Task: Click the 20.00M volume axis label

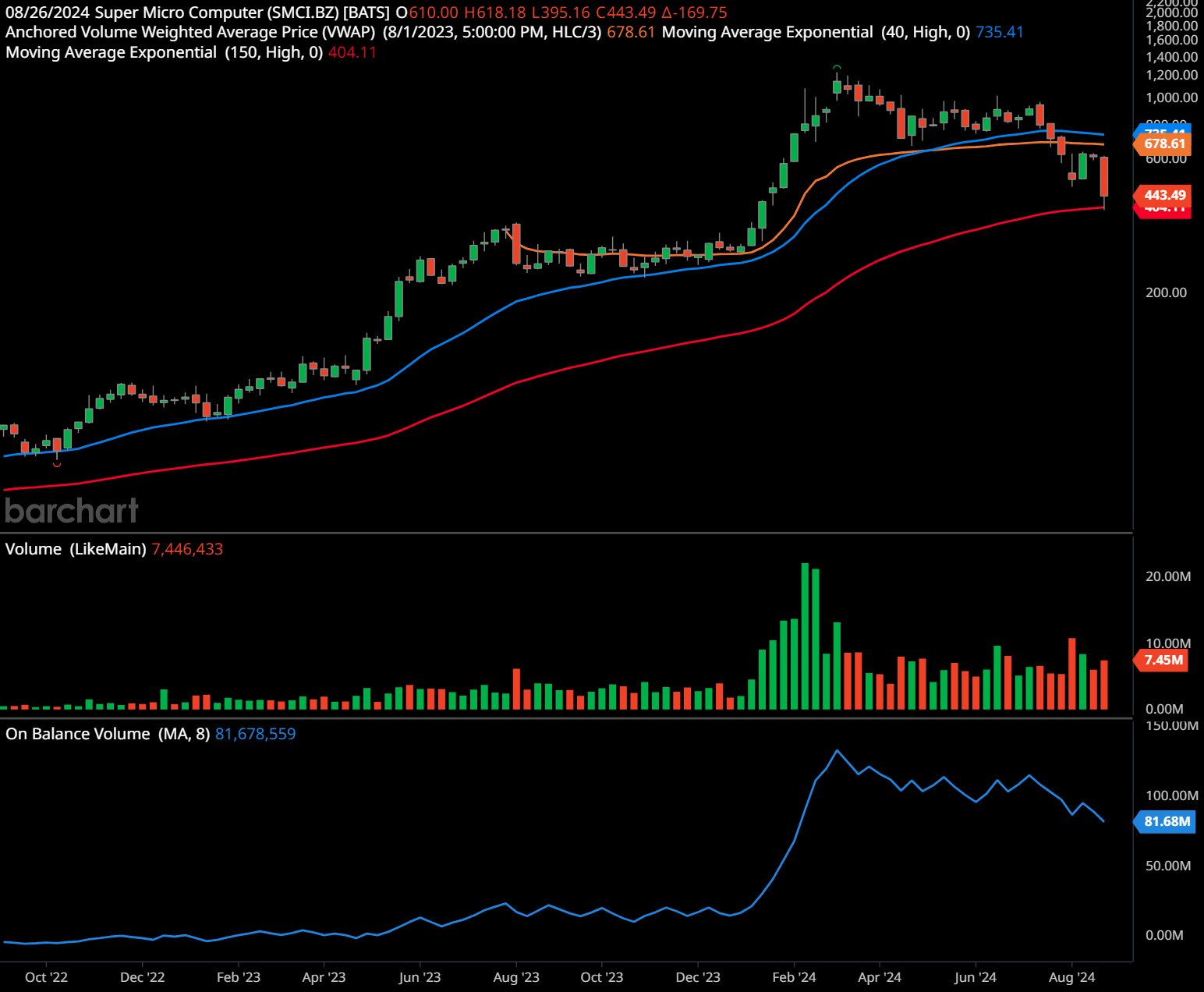Action: [x=1168, y=576]
